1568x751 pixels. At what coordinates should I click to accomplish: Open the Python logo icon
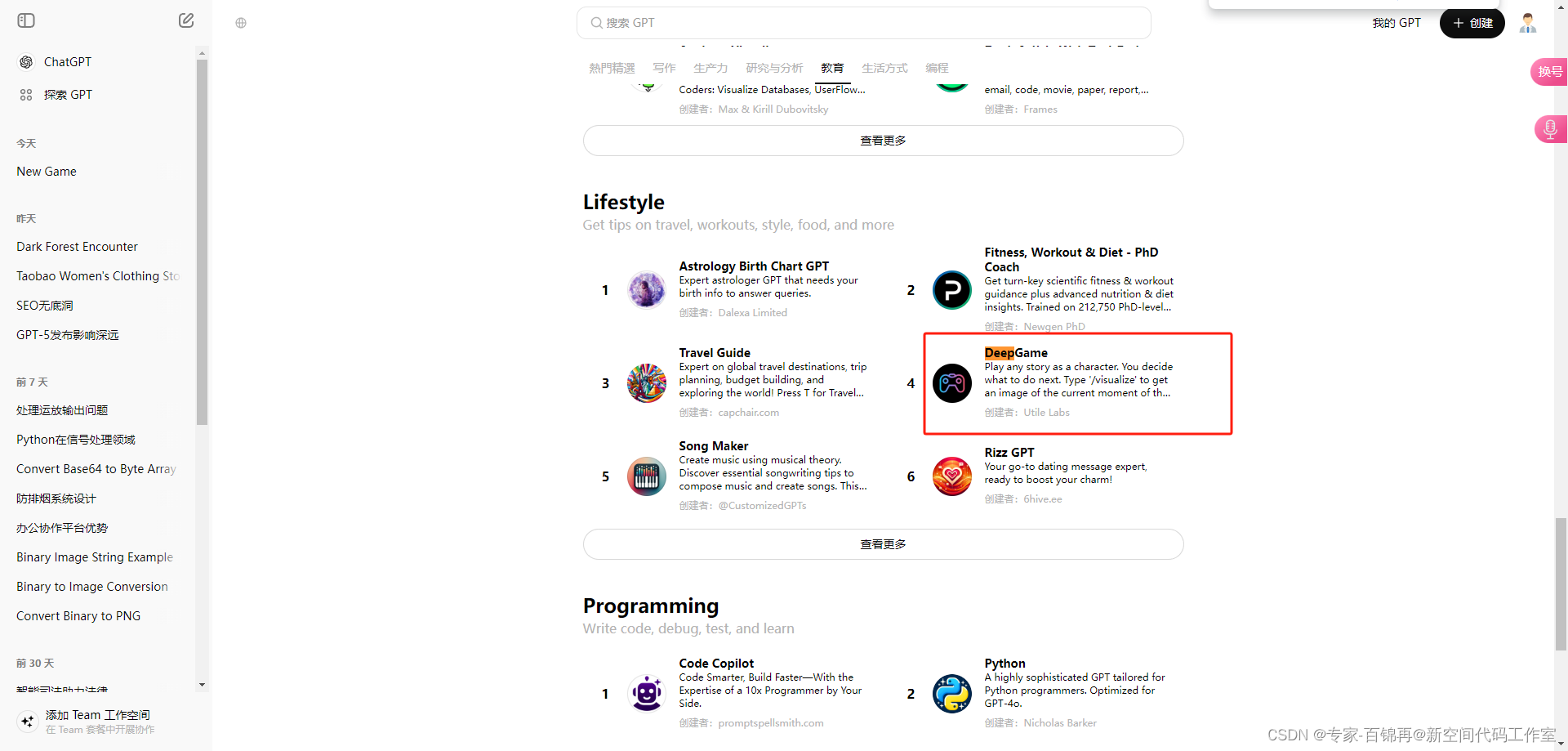click(952, 694)
